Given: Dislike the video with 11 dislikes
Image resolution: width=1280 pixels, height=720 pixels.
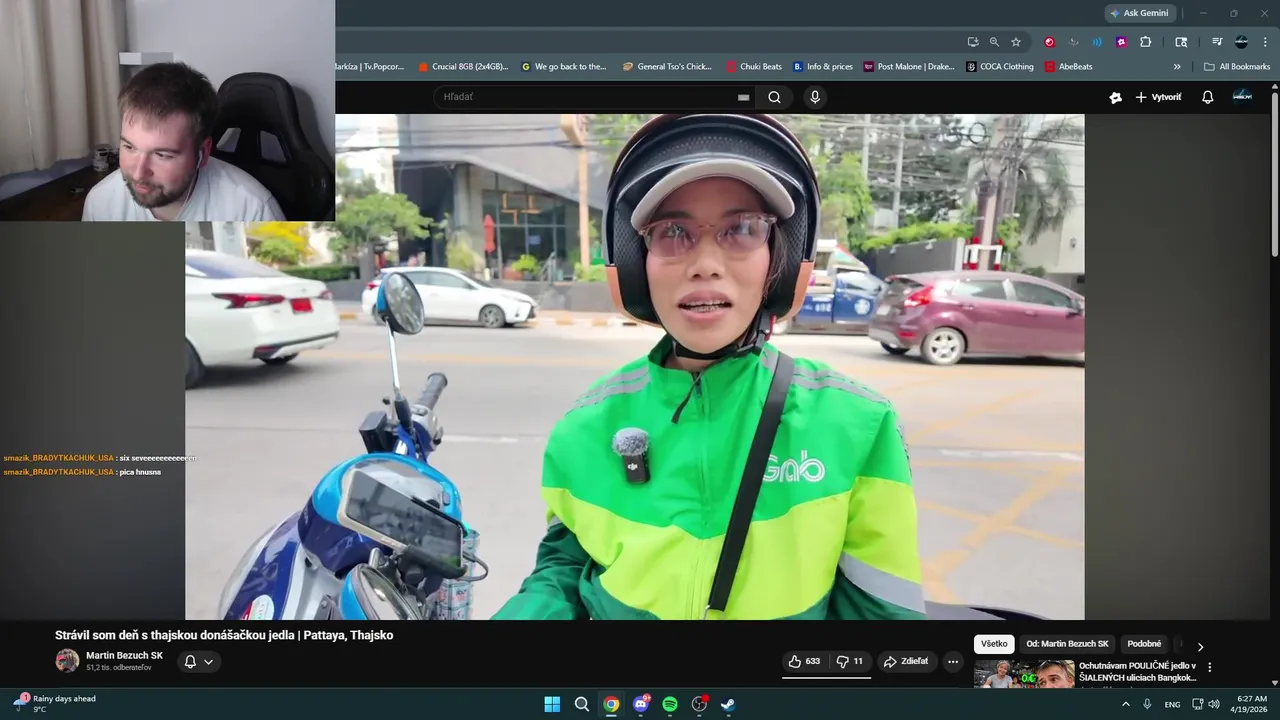Looking at the screenshot, I should tap(850, 661).
